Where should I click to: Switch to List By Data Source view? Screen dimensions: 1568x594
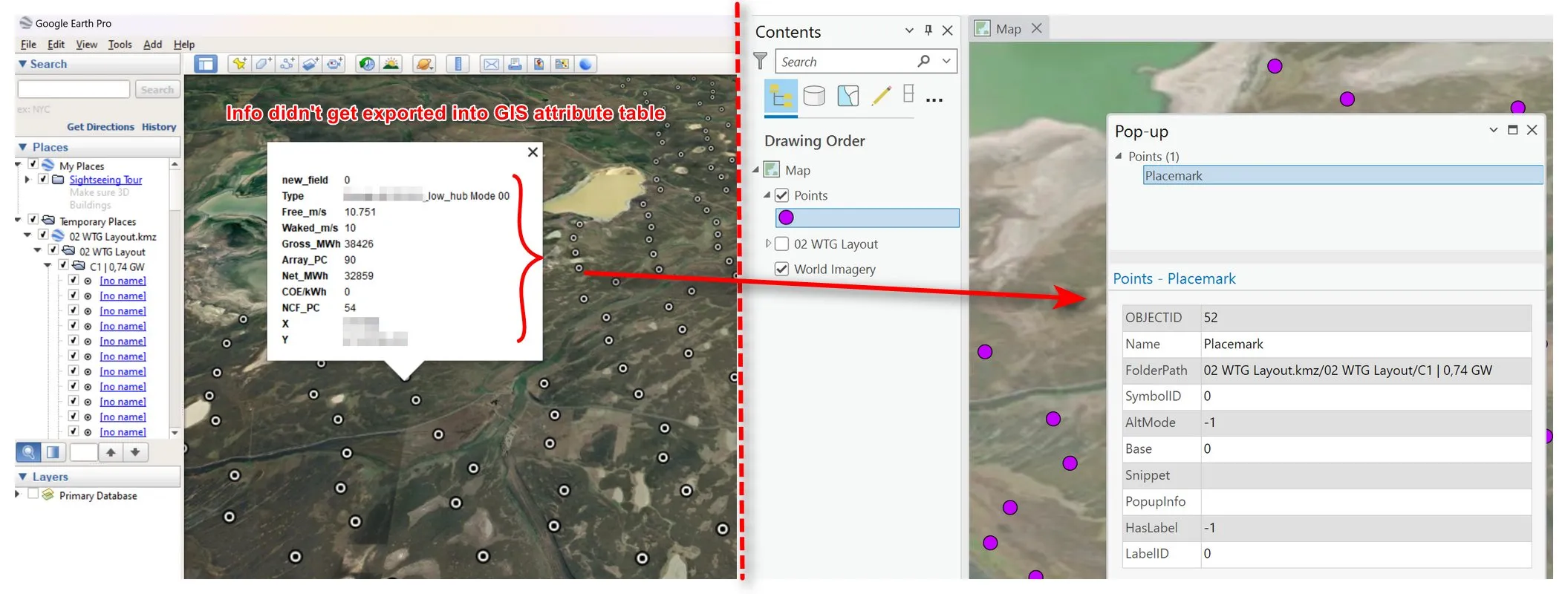(x=814, y=96)
